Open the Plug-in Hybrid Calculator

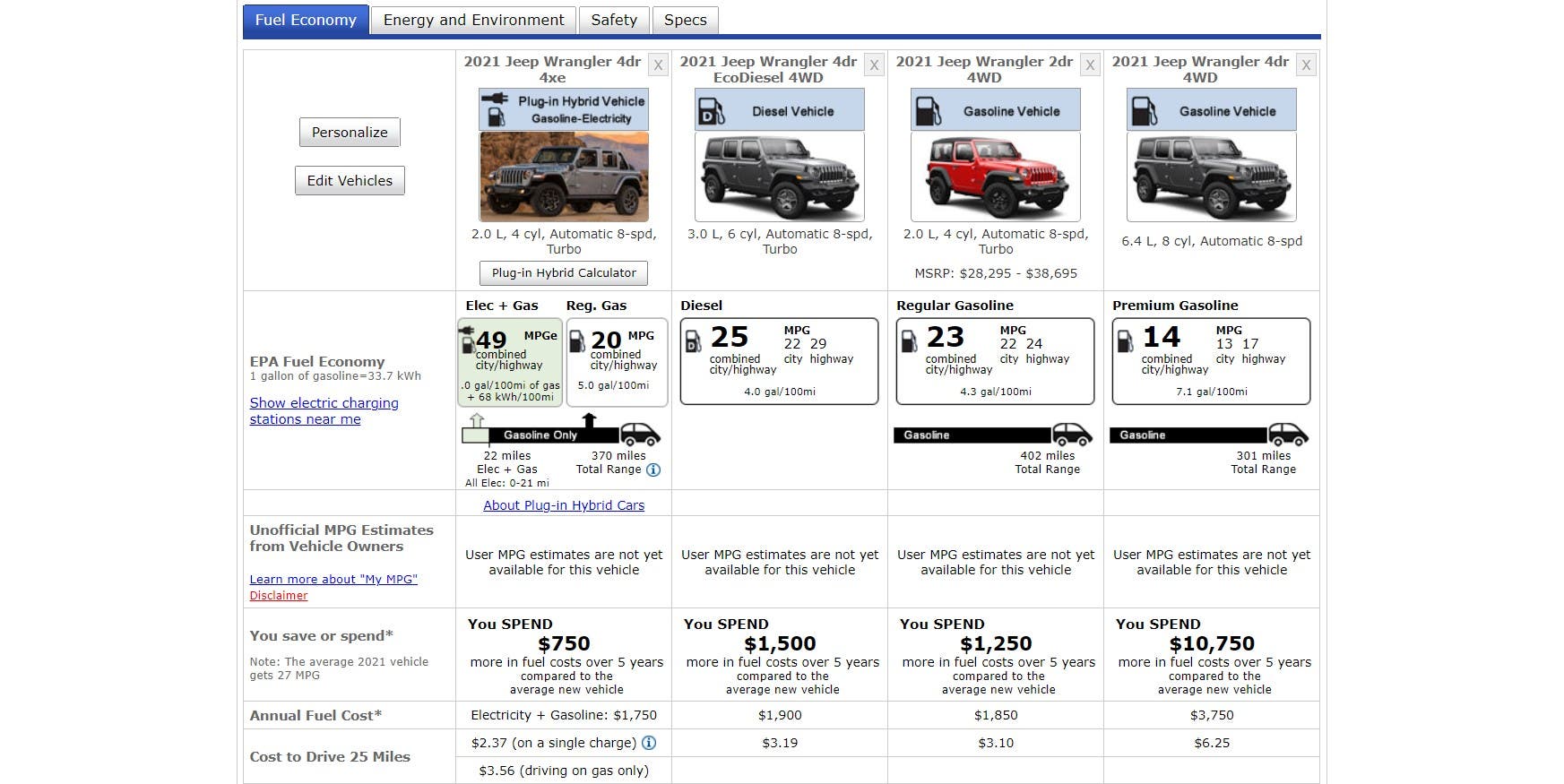coord(564,272)
